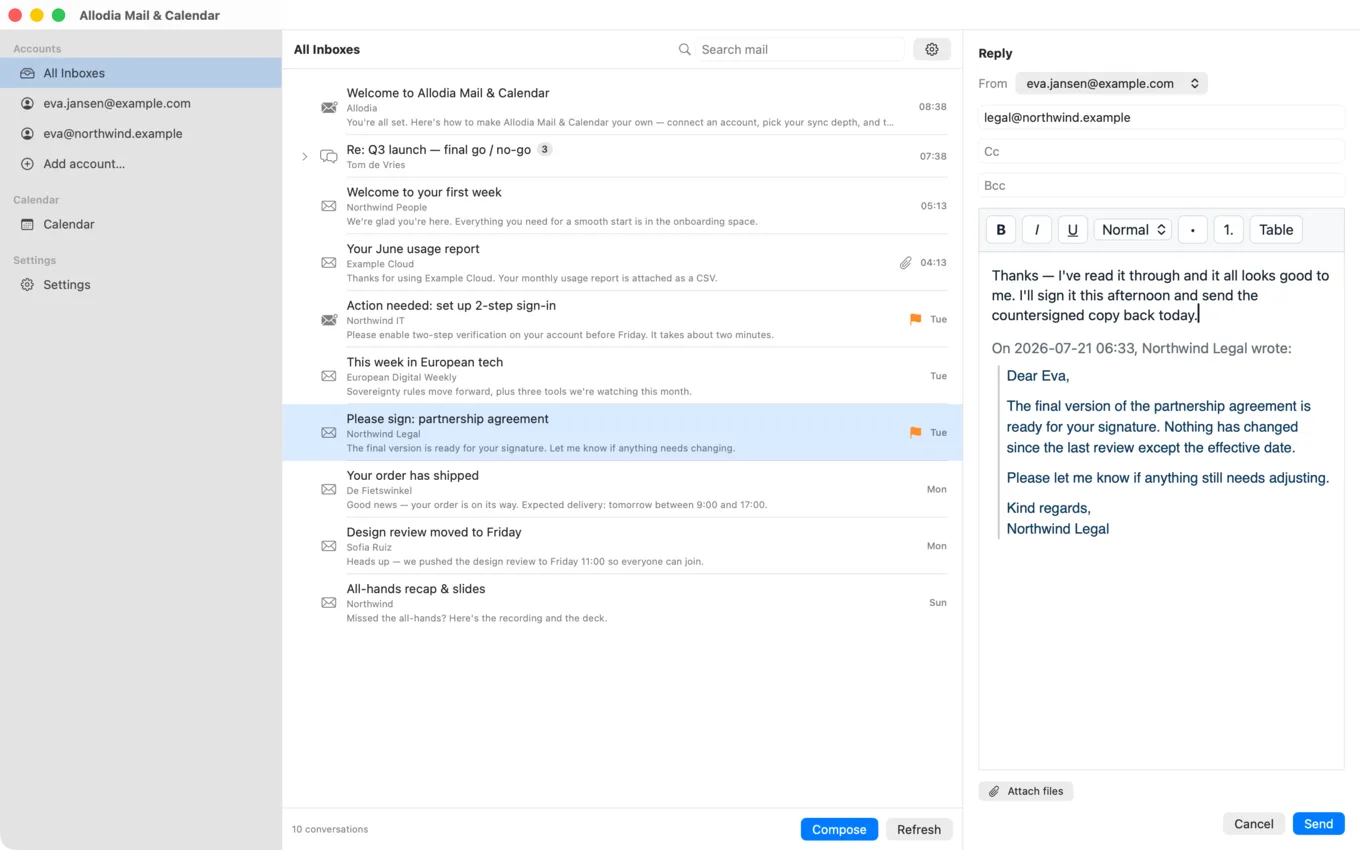Click envelope icon of Action needed 2-step sign-in

point(328,320)
